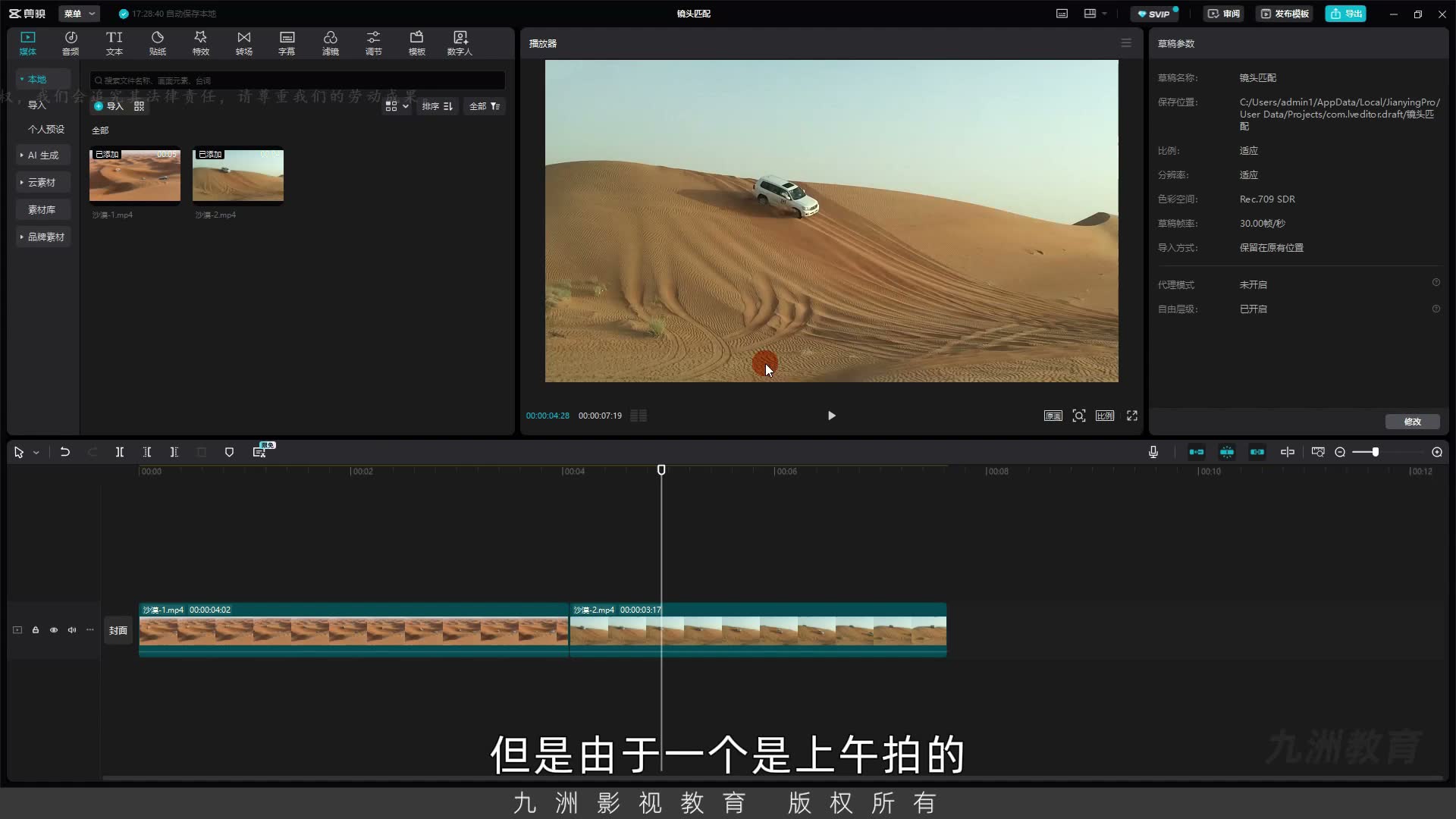The image size is (1456, 819).
Task: Play the preview video
Action: (831, 416)
